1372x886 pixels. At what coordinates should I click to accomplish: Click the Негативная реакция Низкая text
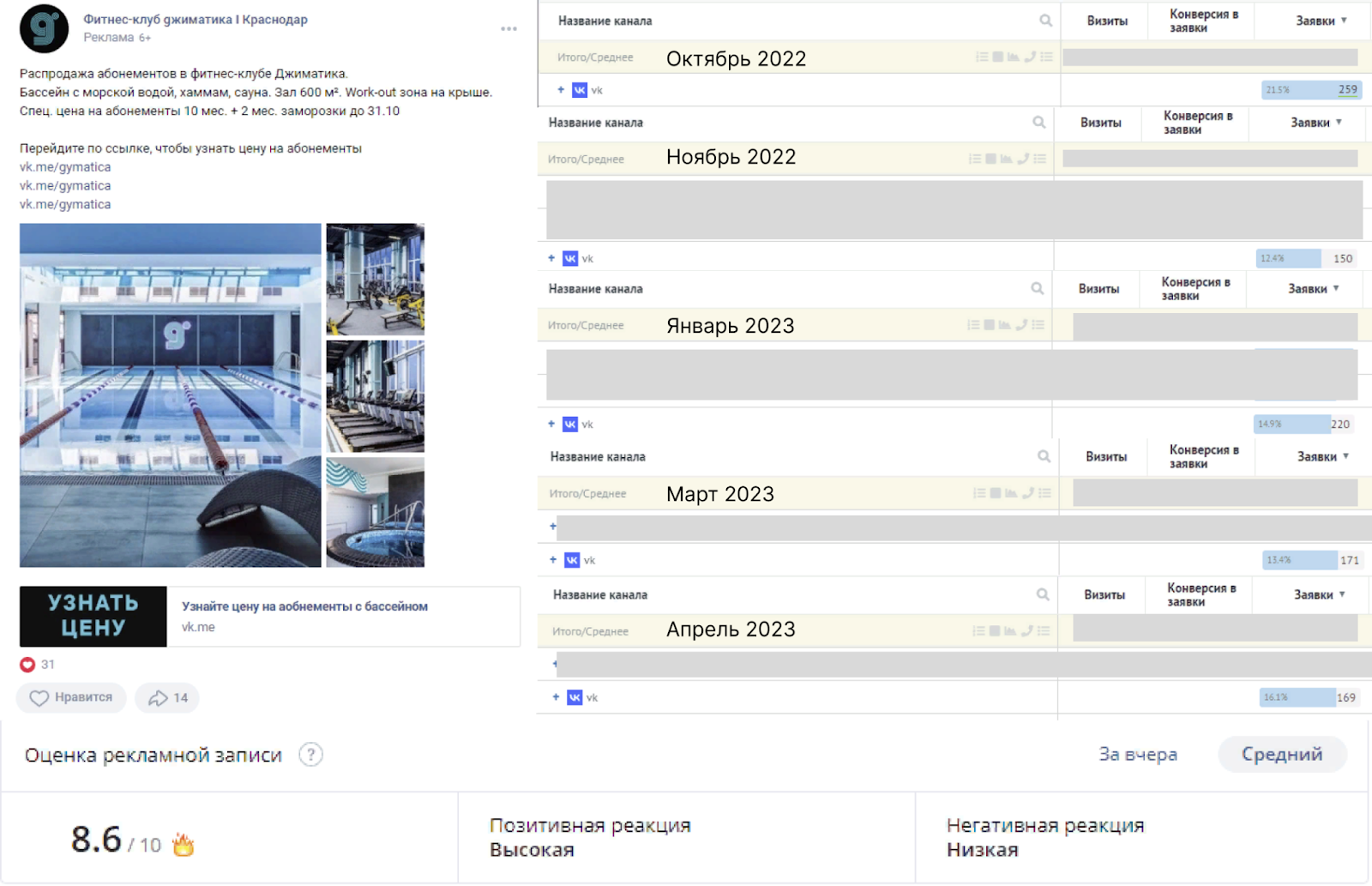[x=1045, y=837]
